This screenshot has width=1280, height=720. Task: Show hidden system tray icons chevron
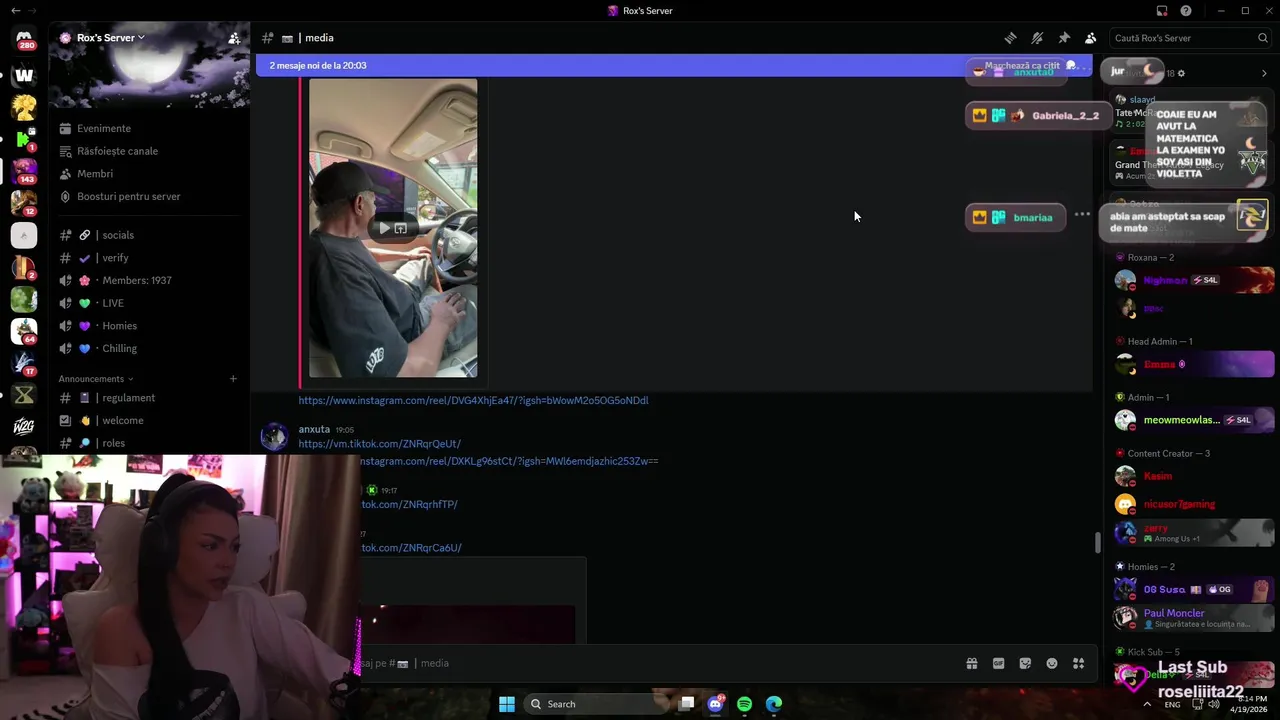(x=1147, y=704)
